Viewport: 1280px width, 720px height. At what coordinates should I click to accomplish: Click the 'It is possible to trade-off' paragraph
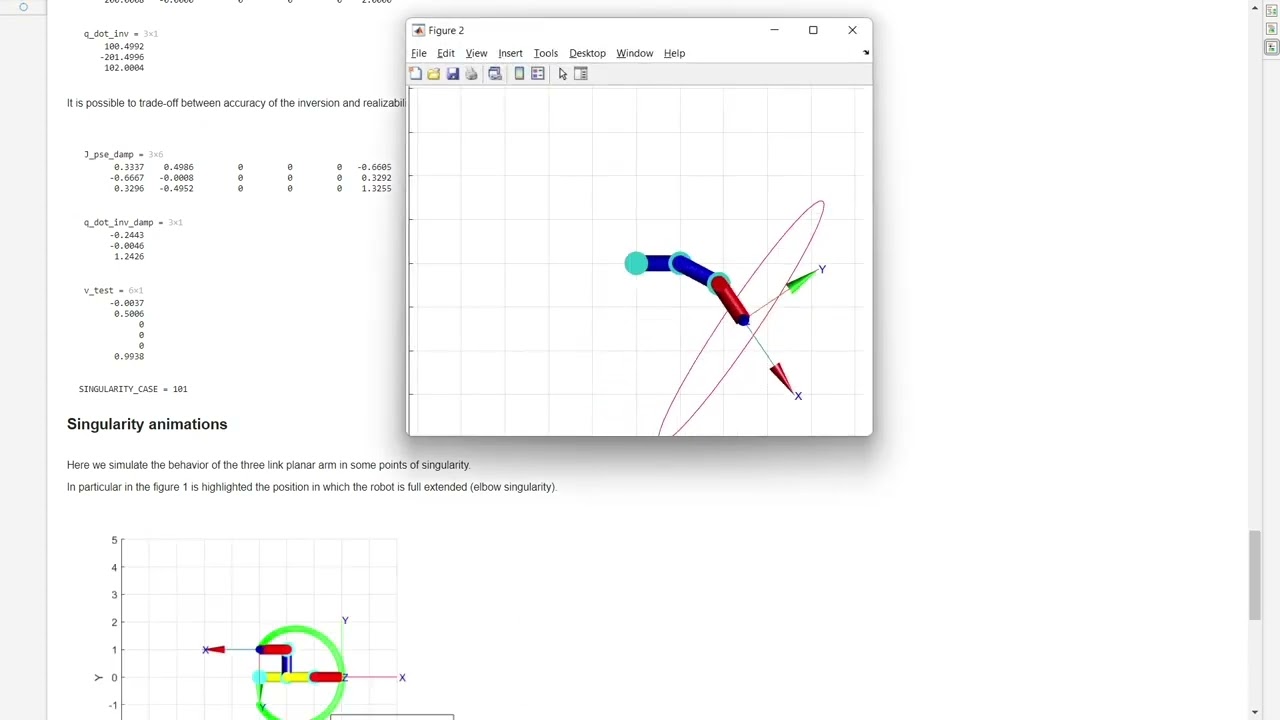pos(236,103)
